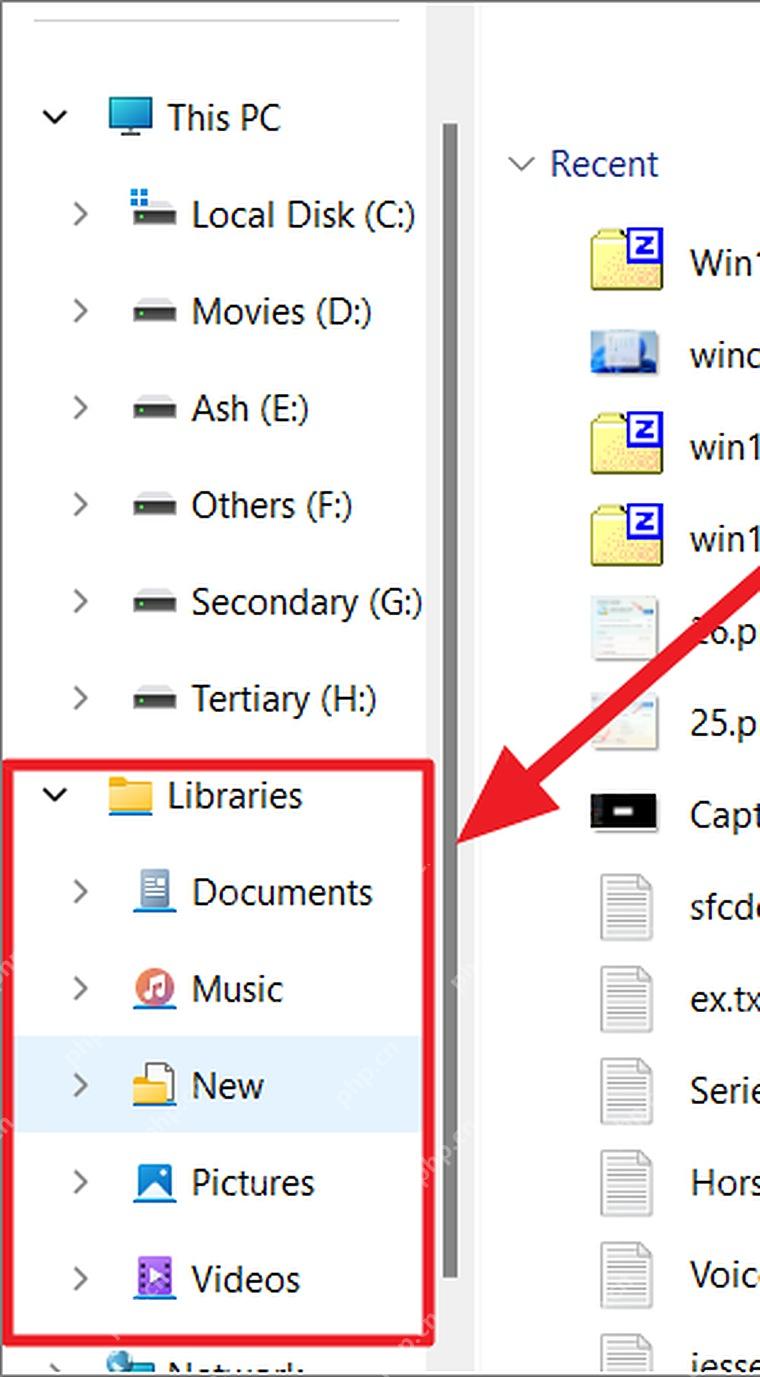Click the navigation pane vertical scrollbar thumb

pyautogui.click(x=449, y=700)
